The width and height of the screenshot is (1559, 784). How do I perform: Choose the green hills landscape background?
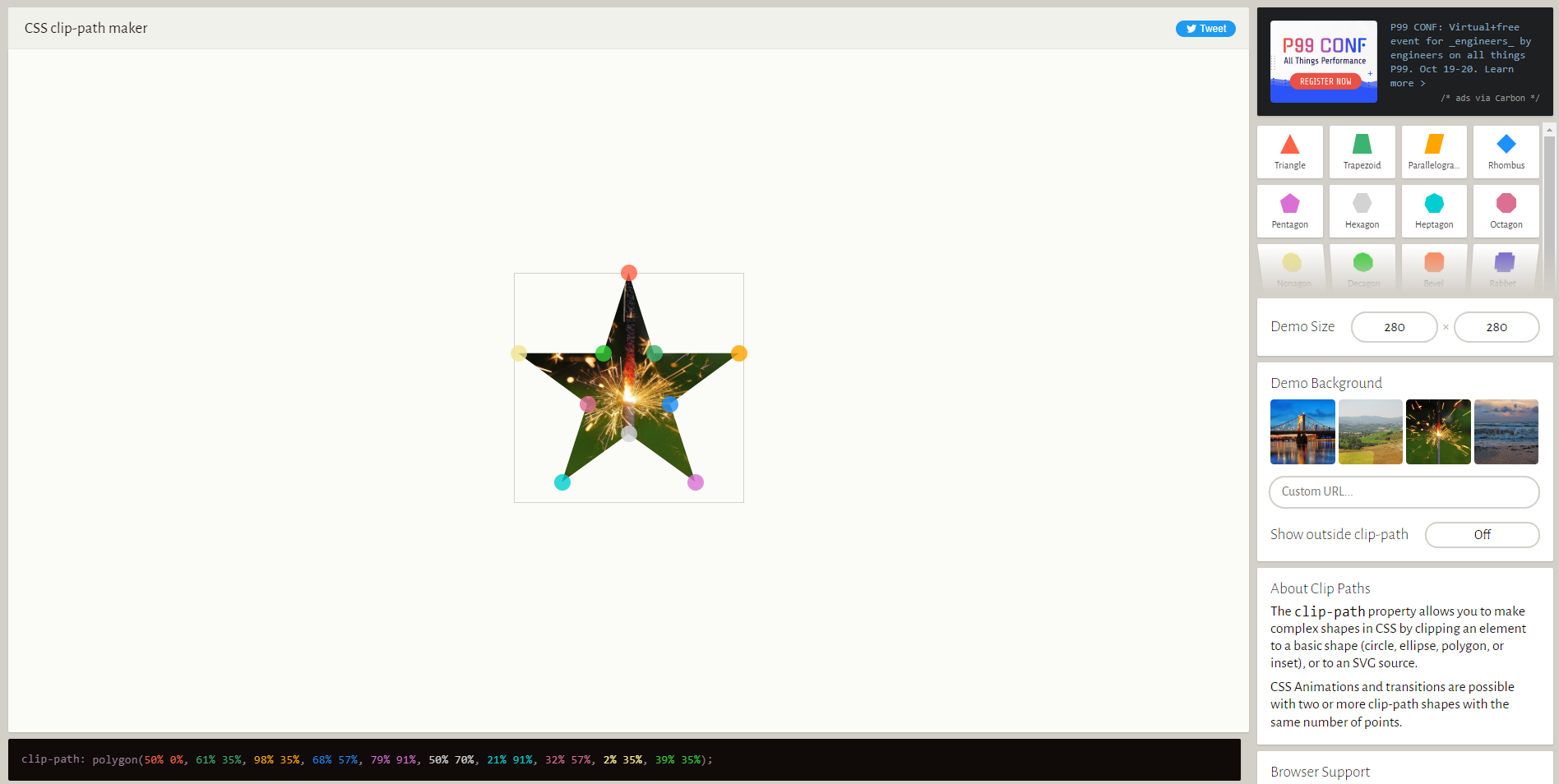coord(1370,432)
